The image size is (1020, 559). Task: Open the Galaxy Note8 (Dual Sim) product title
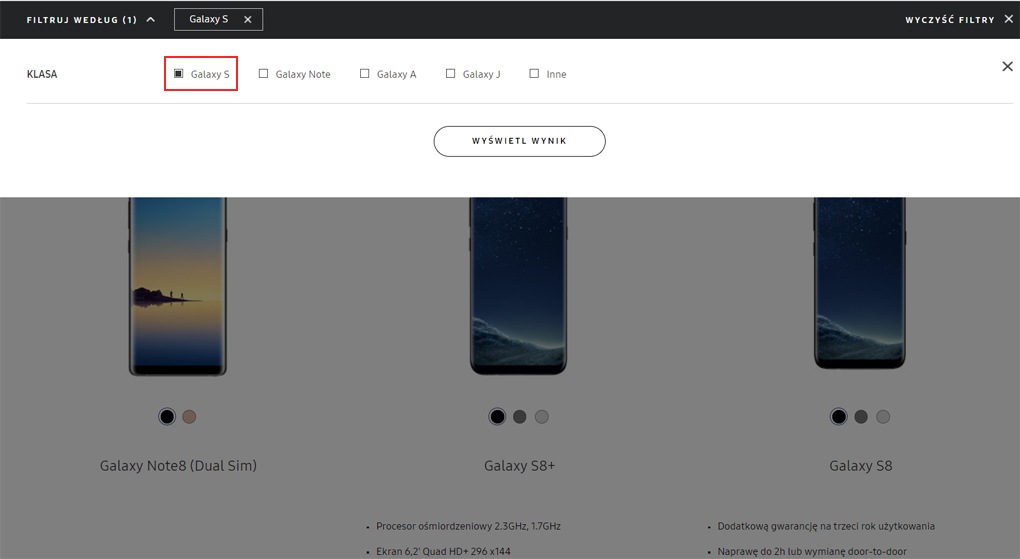[x=178, y=466]
